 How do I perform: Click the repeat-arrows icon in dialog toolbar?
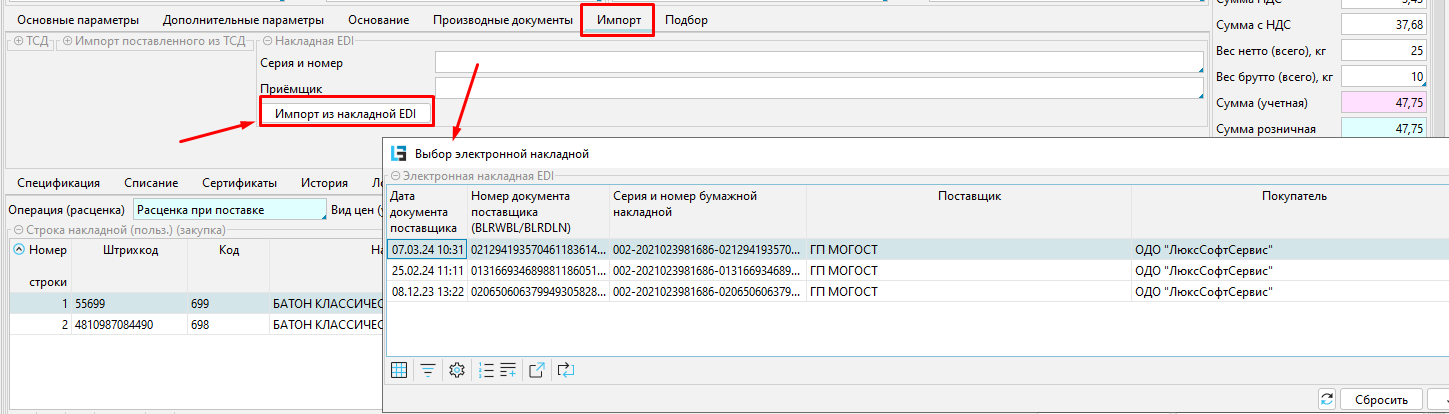pyautogui.click(x=567, y=370)
